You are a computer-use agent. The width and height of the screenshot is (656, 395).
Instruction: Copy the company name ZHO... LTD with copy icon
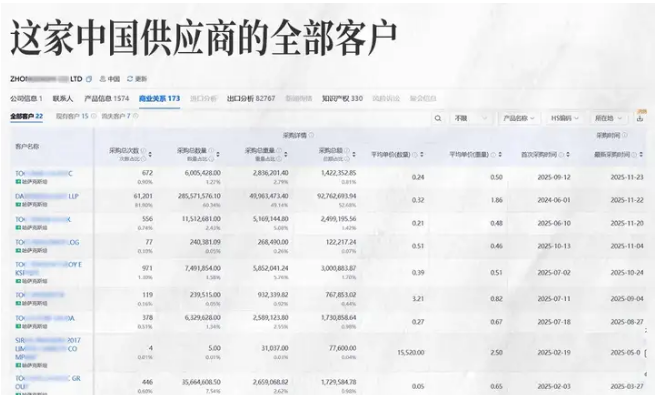89,79
